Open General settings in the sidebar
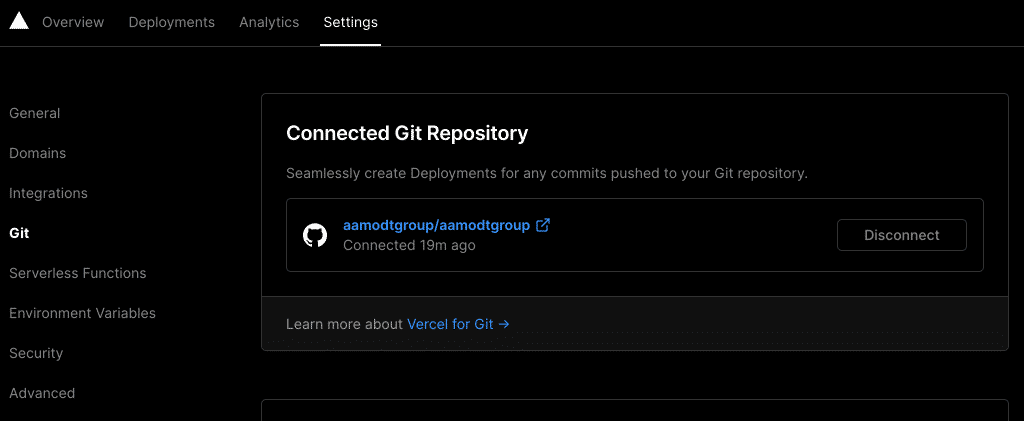This screenshot has height=421, width=1024. tap(35, 113)
